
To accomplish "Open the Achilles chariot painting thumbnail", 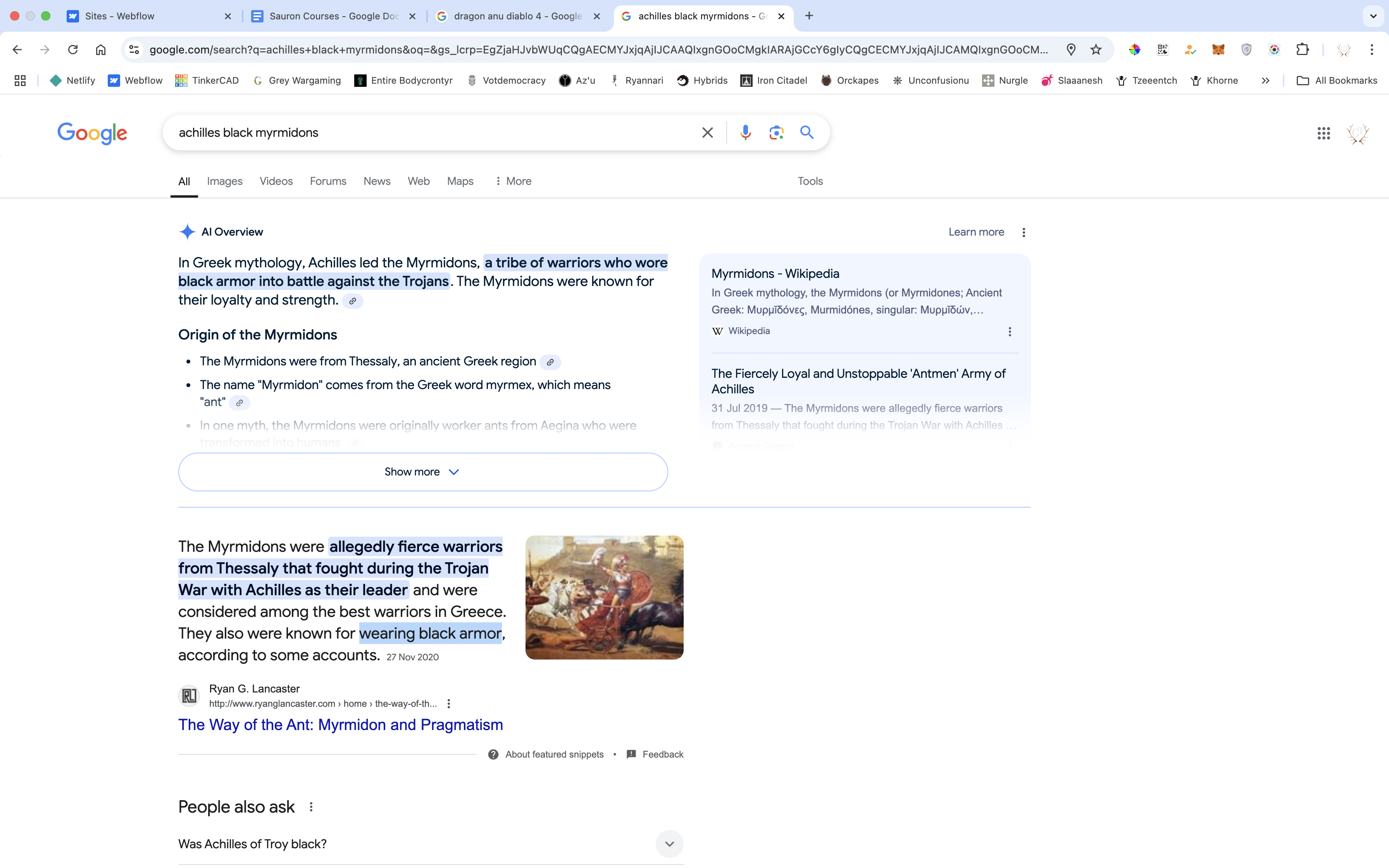I will (604, 597).
